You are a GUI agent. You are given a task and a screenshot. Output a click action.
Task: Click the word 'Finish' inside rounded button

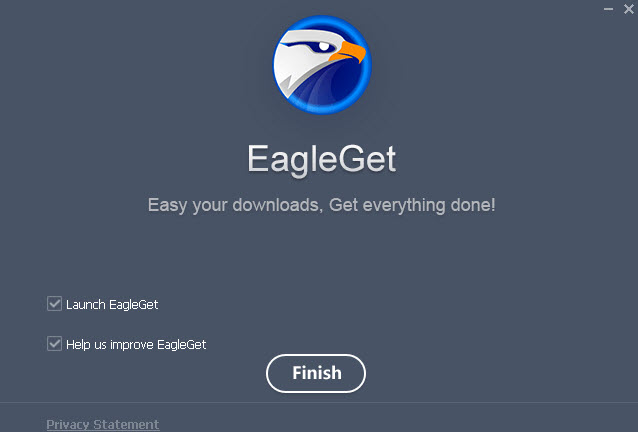[x=317, y=373]
